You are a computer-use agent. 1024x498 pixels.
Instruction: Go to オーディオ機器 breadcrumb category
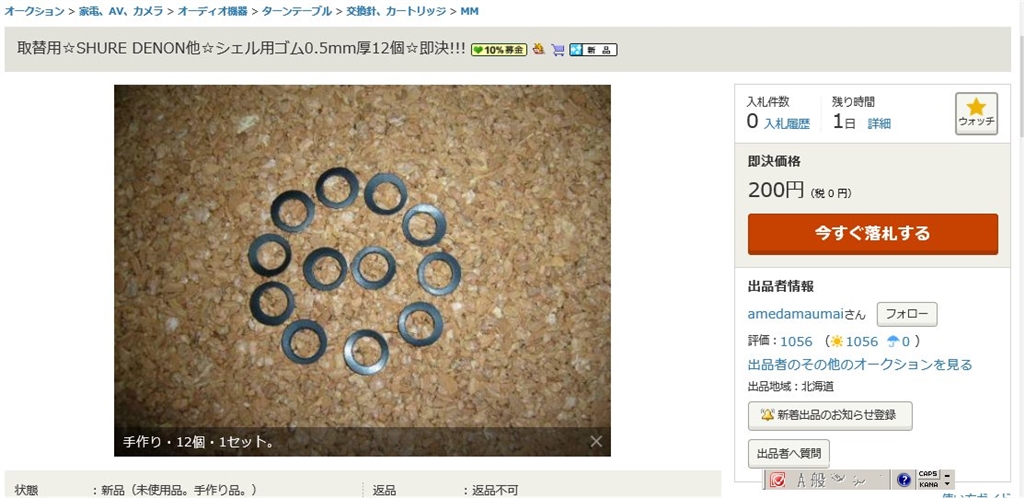pos(213,11)
